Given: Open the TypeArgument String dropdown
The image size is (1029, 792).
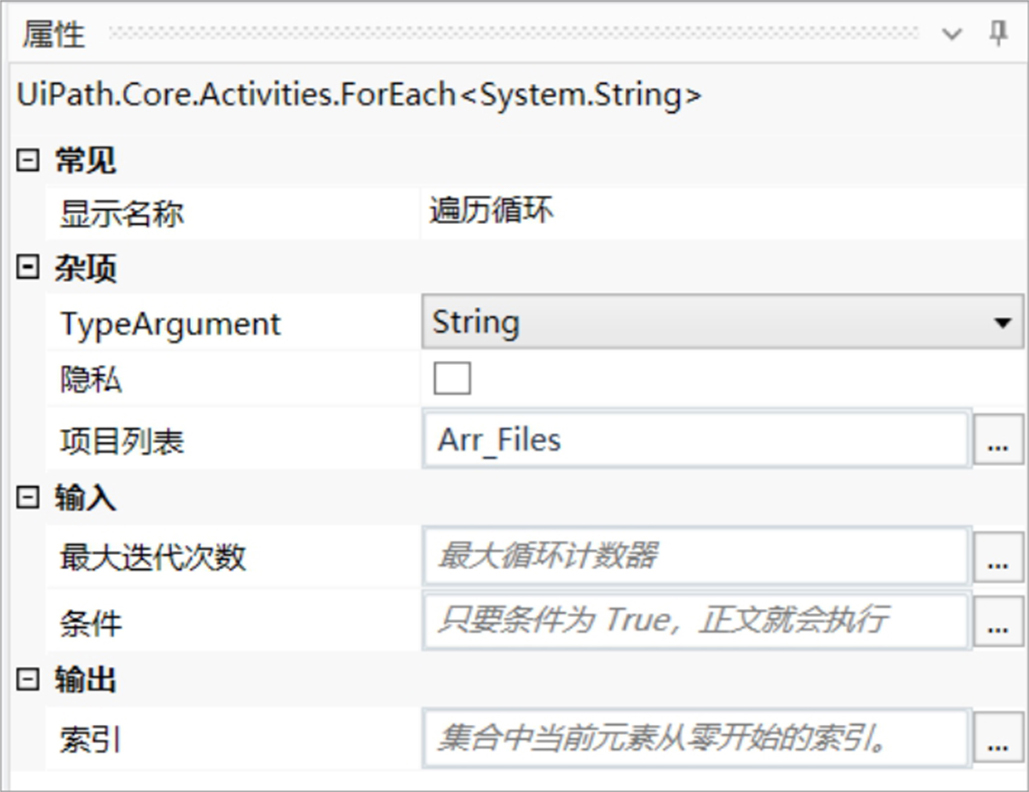Looking at the screenshot, I should click(x=723, y=322).
